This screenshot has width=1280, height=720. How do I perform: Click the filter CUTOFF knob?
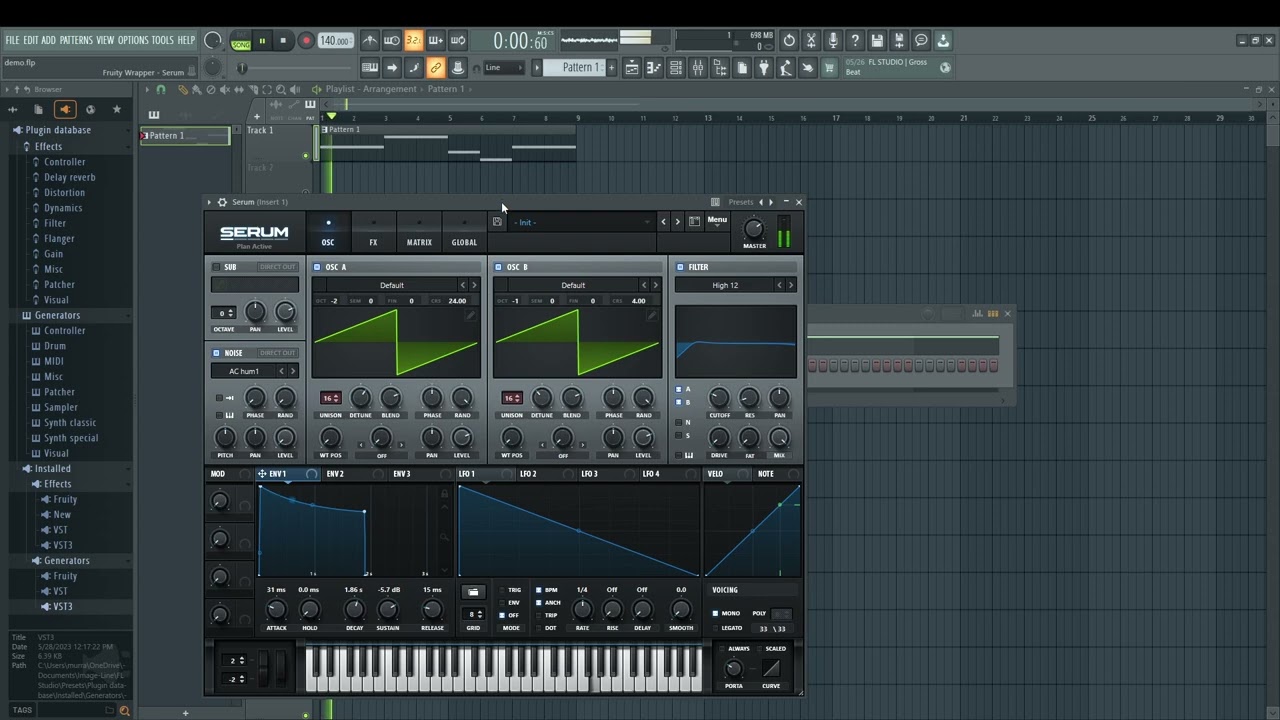(719, 399)
